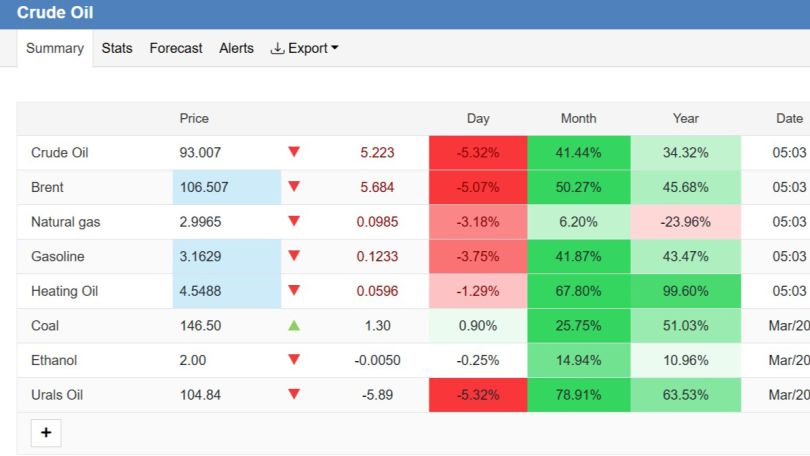Screen dimensions: 810x456
Task: Open the Heating Oil commodity link
Action: pos(64,291)
